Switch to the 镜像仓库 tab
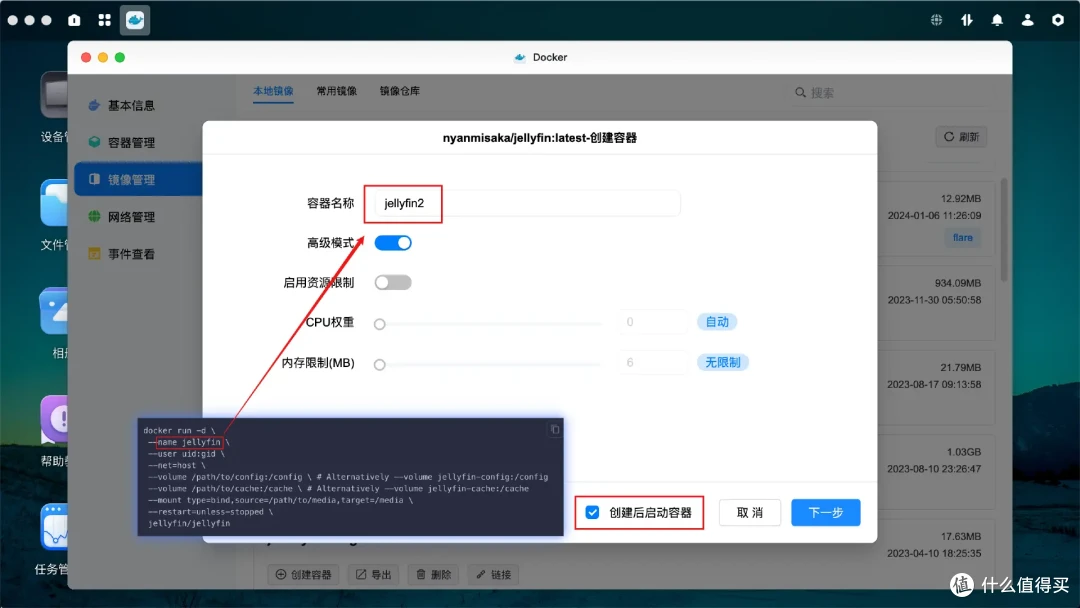This screenshot has width=1080, height=608. [x=399, y=91]
